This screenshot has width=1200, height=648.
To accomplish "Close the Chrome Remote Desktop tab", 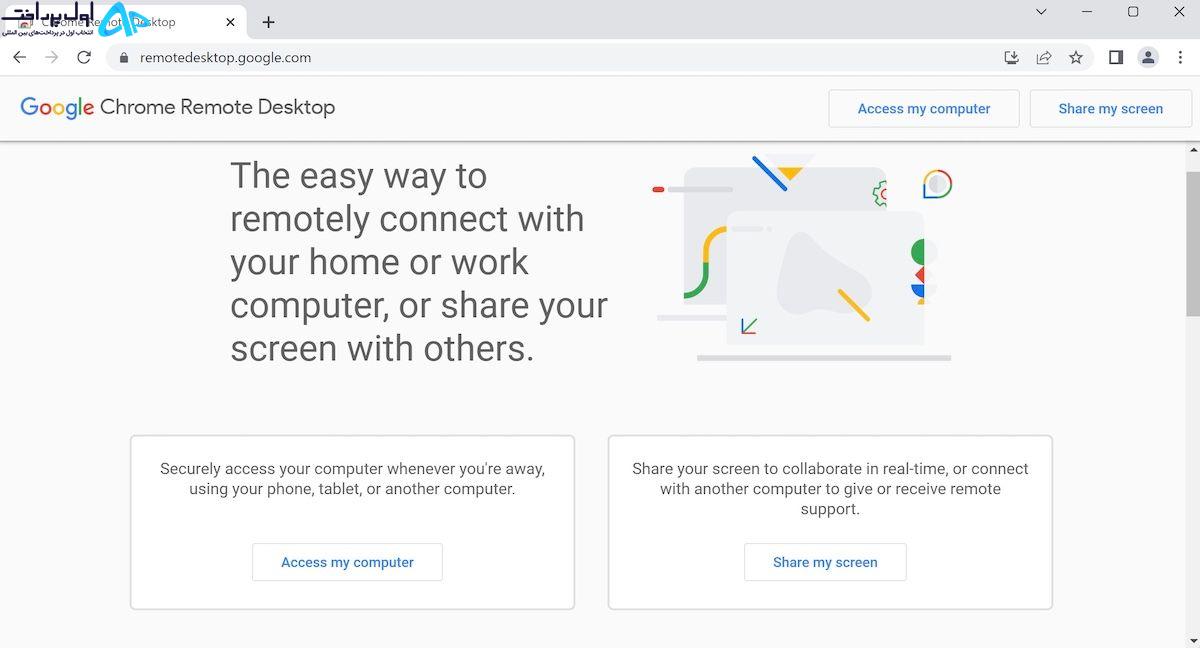I will pos(231,22).
